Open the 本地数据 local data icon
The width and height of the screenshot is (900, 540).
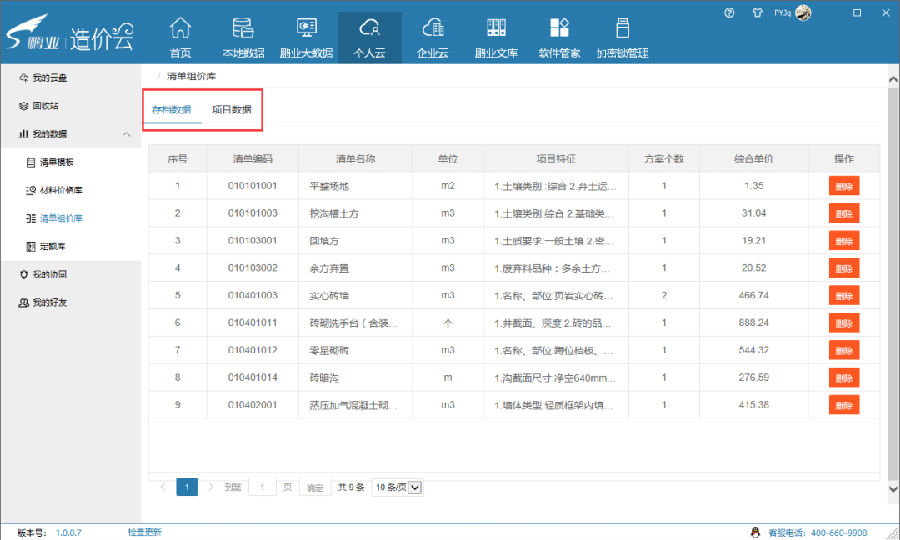pos(242,37)
